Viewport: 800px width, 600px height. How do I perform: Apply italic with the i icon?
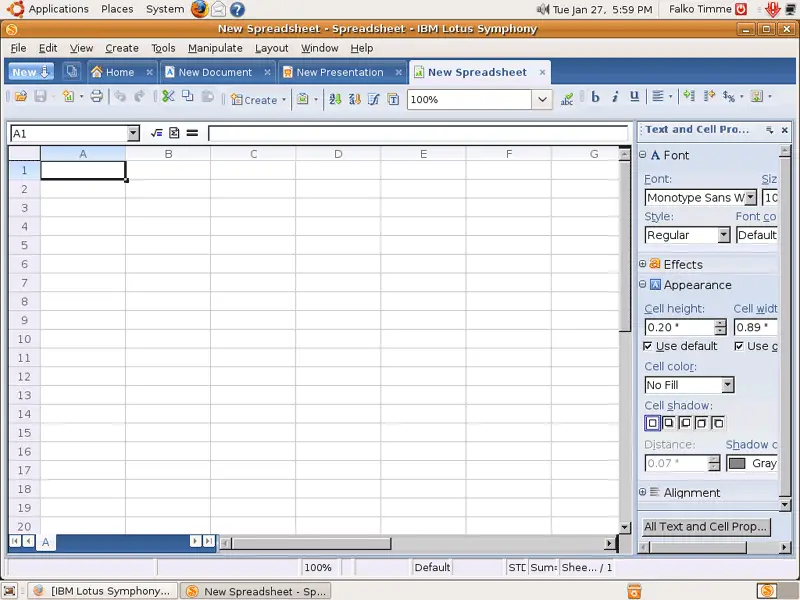(615, 97)
